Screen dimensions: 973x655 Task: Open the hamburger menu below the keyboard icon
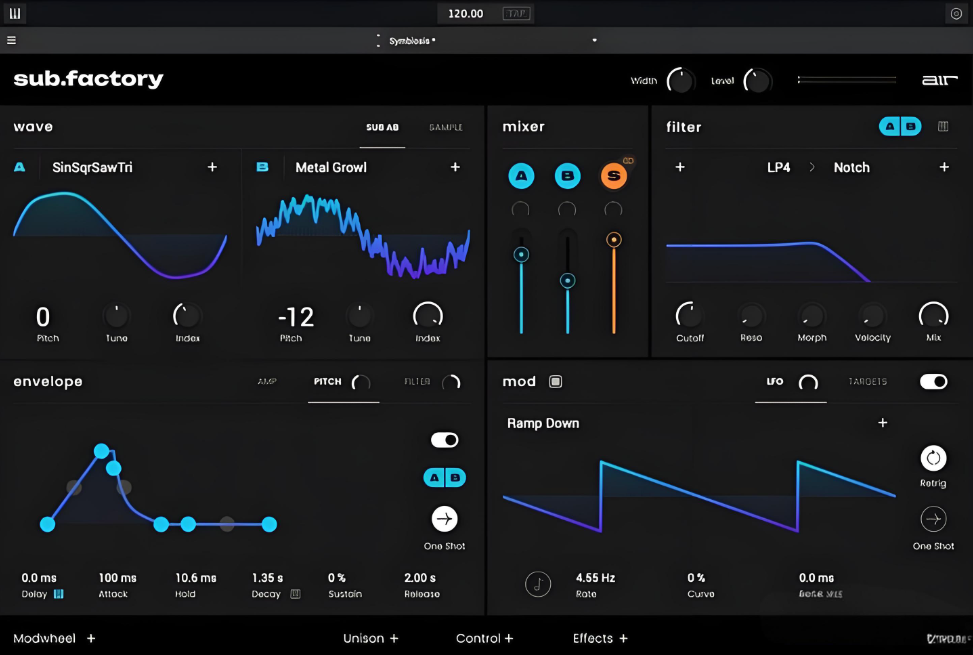[x=11, y=40]
